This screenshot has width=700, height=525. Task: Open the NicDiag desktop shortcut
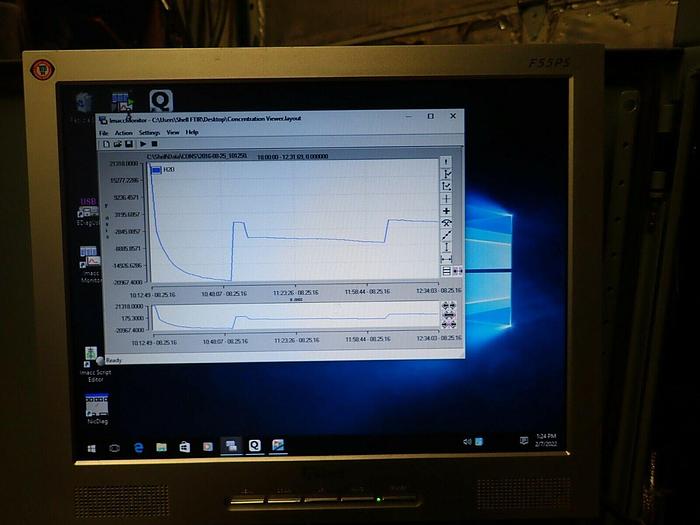click(97, 408)
